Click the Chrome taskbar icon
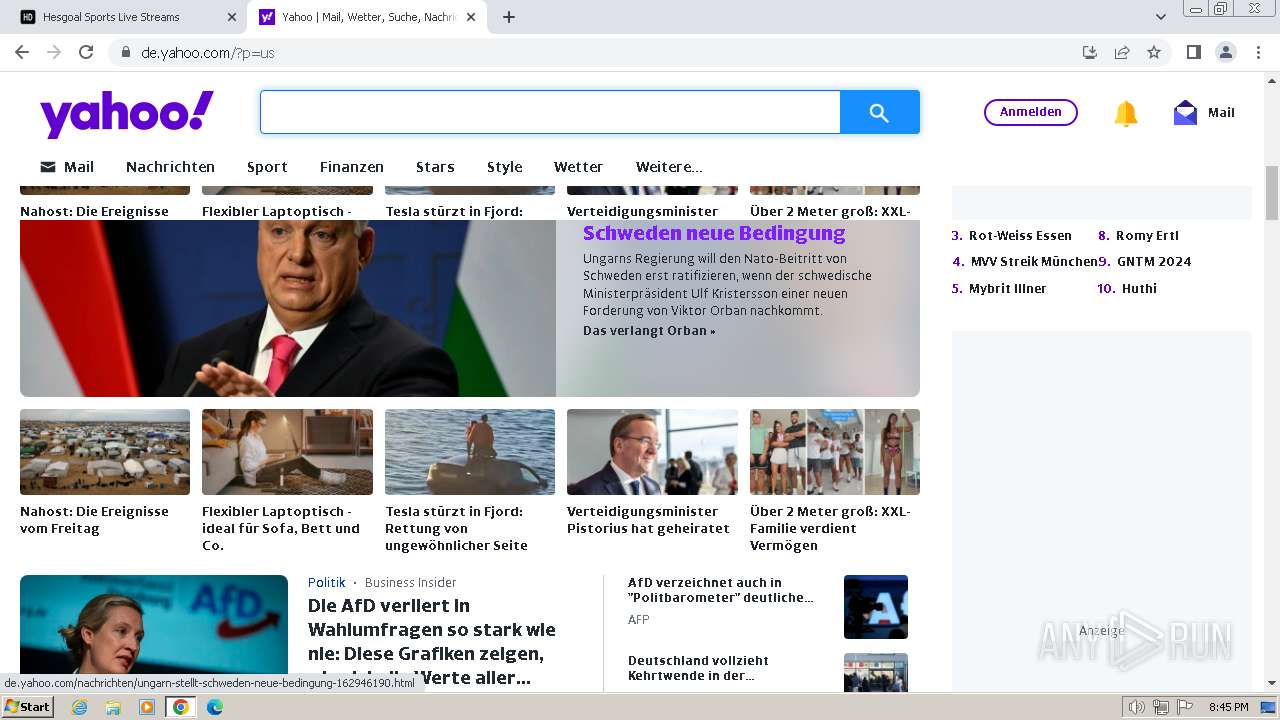The image size is (1280, 720). [181, 707]
